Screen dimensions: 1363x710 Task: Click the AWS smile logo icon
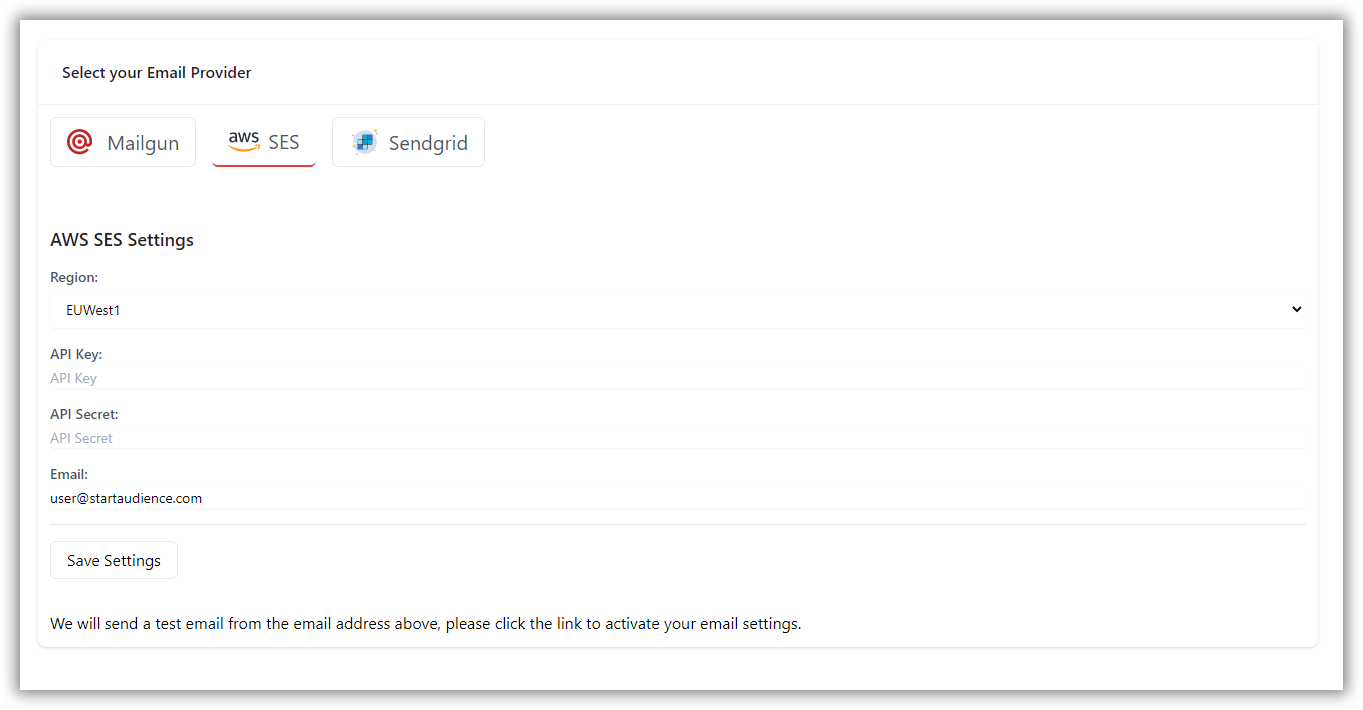244,141
